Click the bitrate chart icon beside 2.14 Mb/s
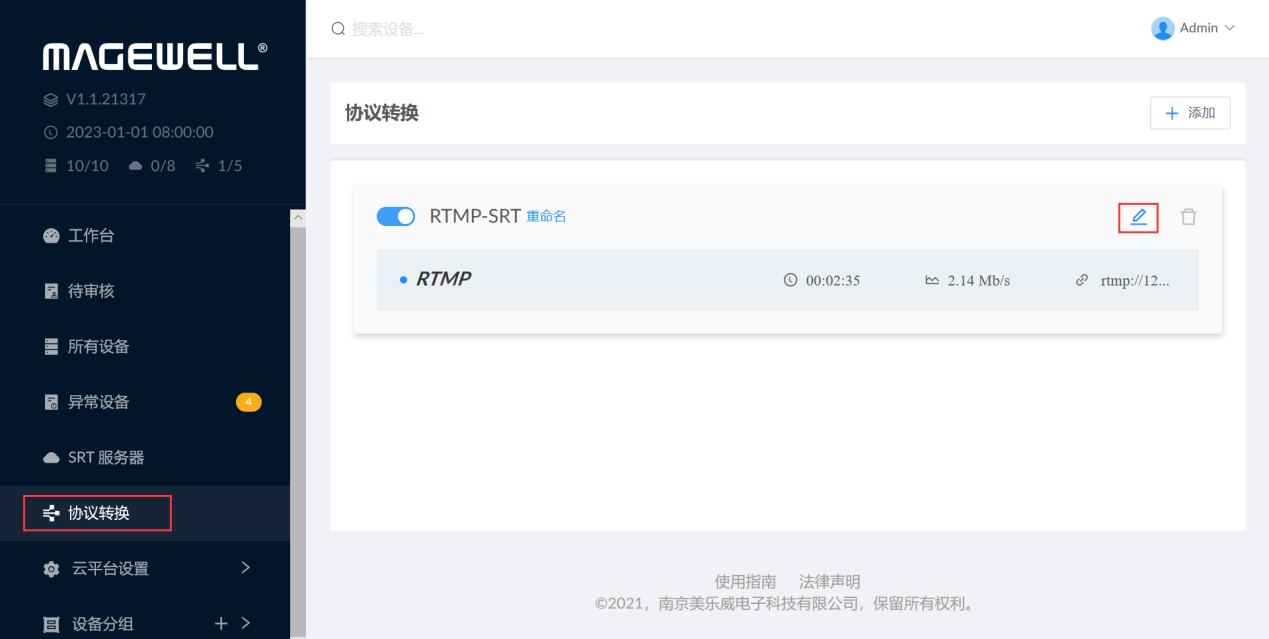The height and width of the screenshot is (639, 1269). pos(932,280)
